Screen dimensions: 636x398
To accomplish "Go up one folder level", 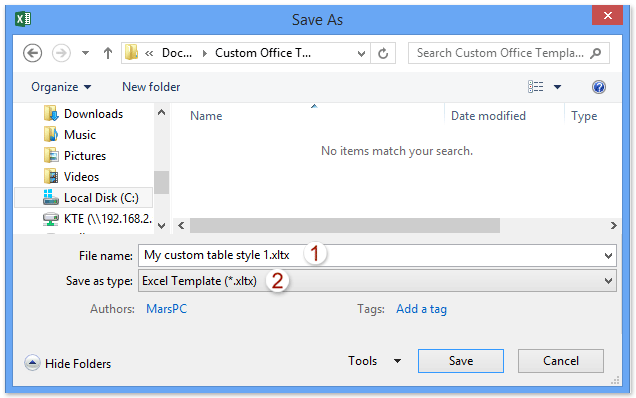I will (x=108, y=53).
